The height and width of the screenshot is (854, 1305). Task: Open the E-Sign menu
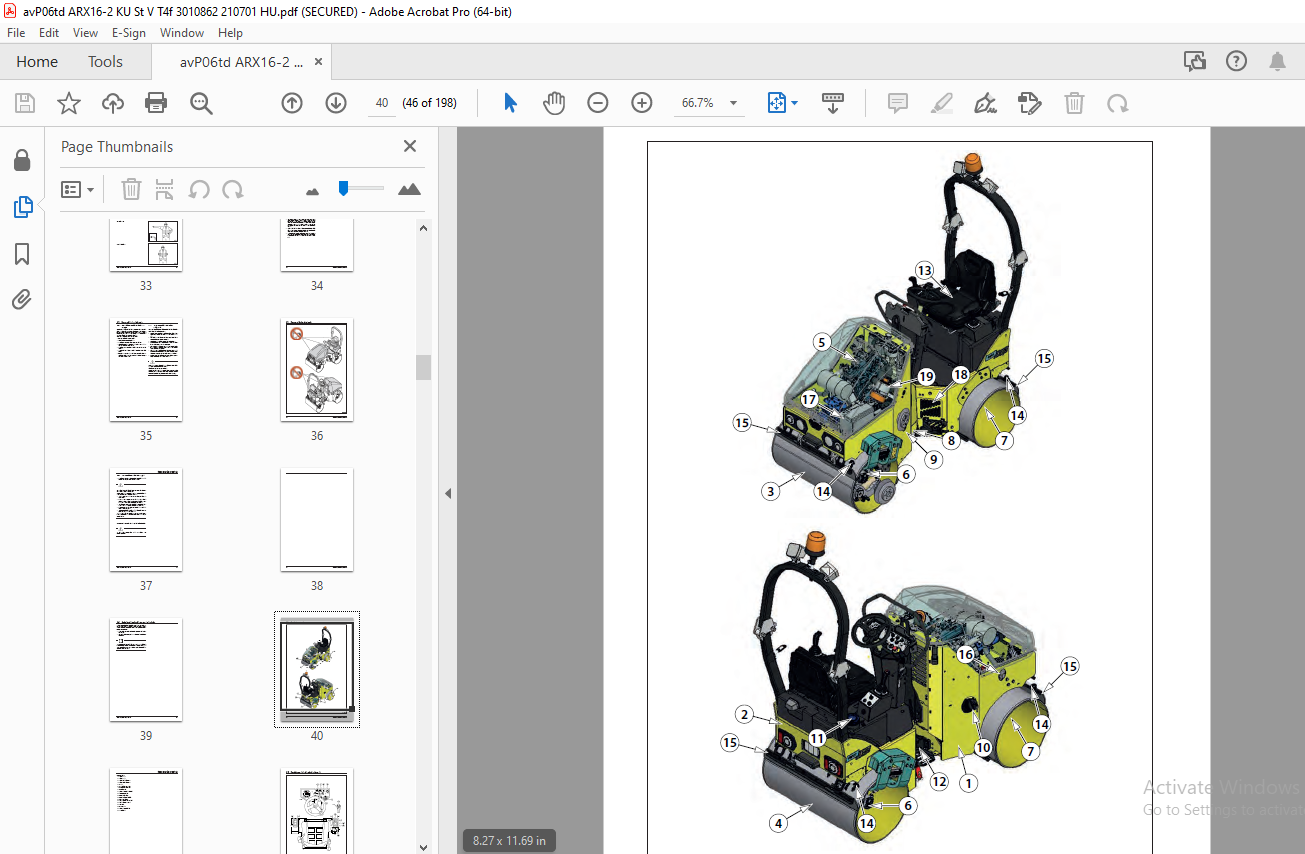pos(129,33)
